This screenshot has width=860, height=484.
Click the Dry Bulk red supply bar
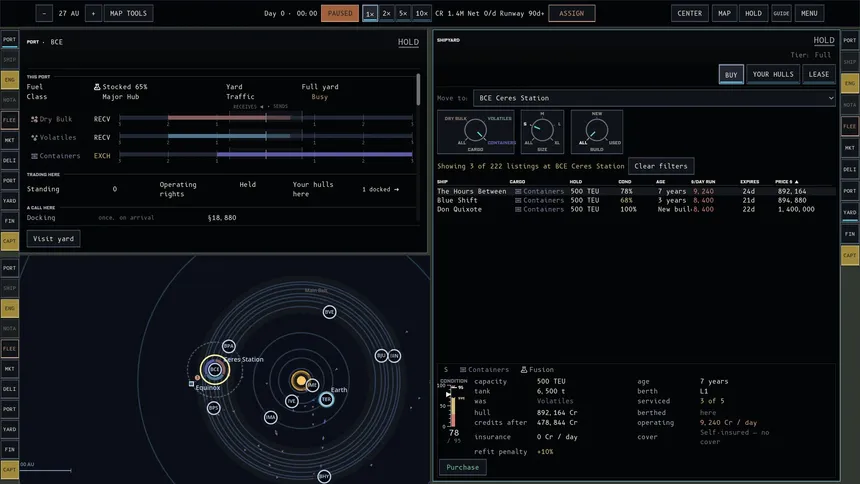click(229, 117)
